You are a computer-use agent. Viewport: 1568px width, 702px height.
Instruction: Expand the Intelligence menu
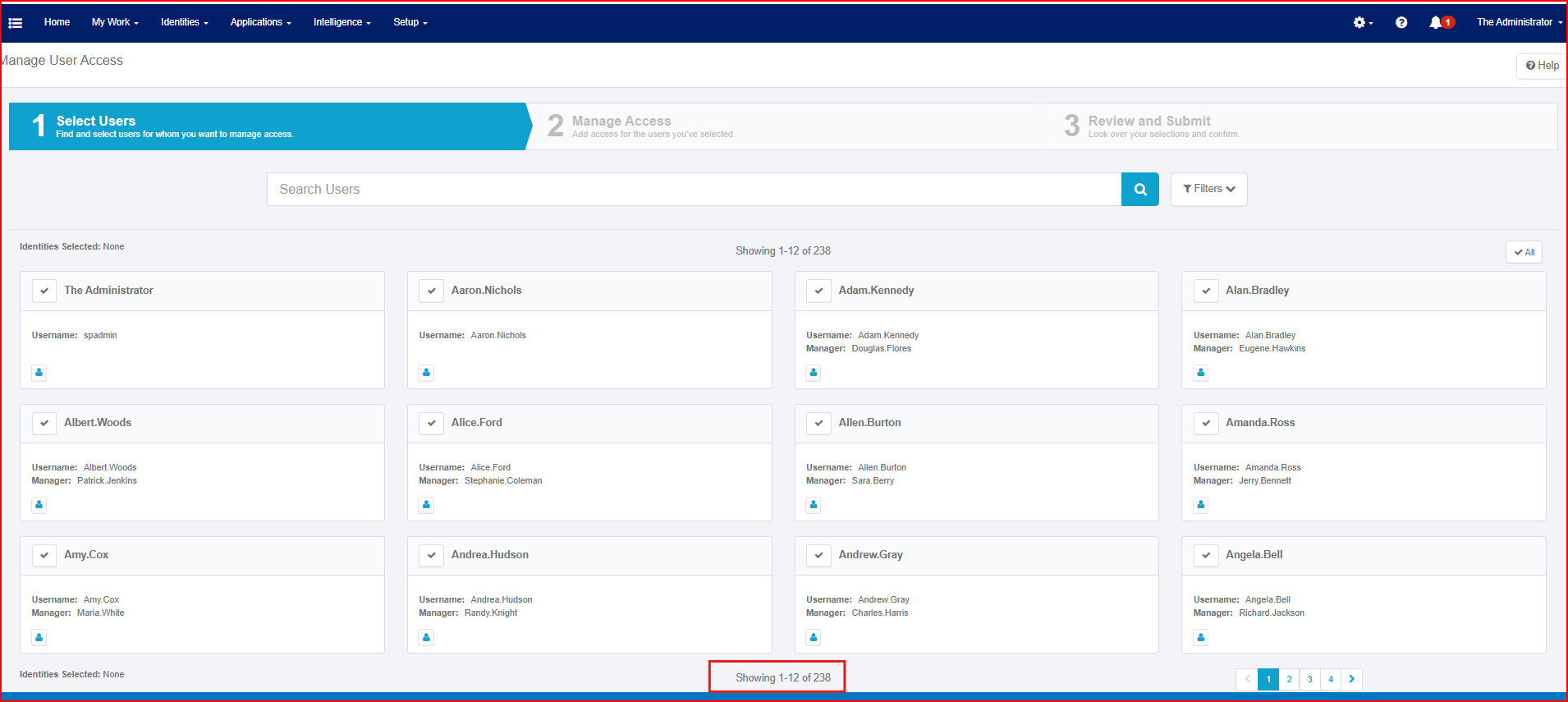[x=342, y=22]
